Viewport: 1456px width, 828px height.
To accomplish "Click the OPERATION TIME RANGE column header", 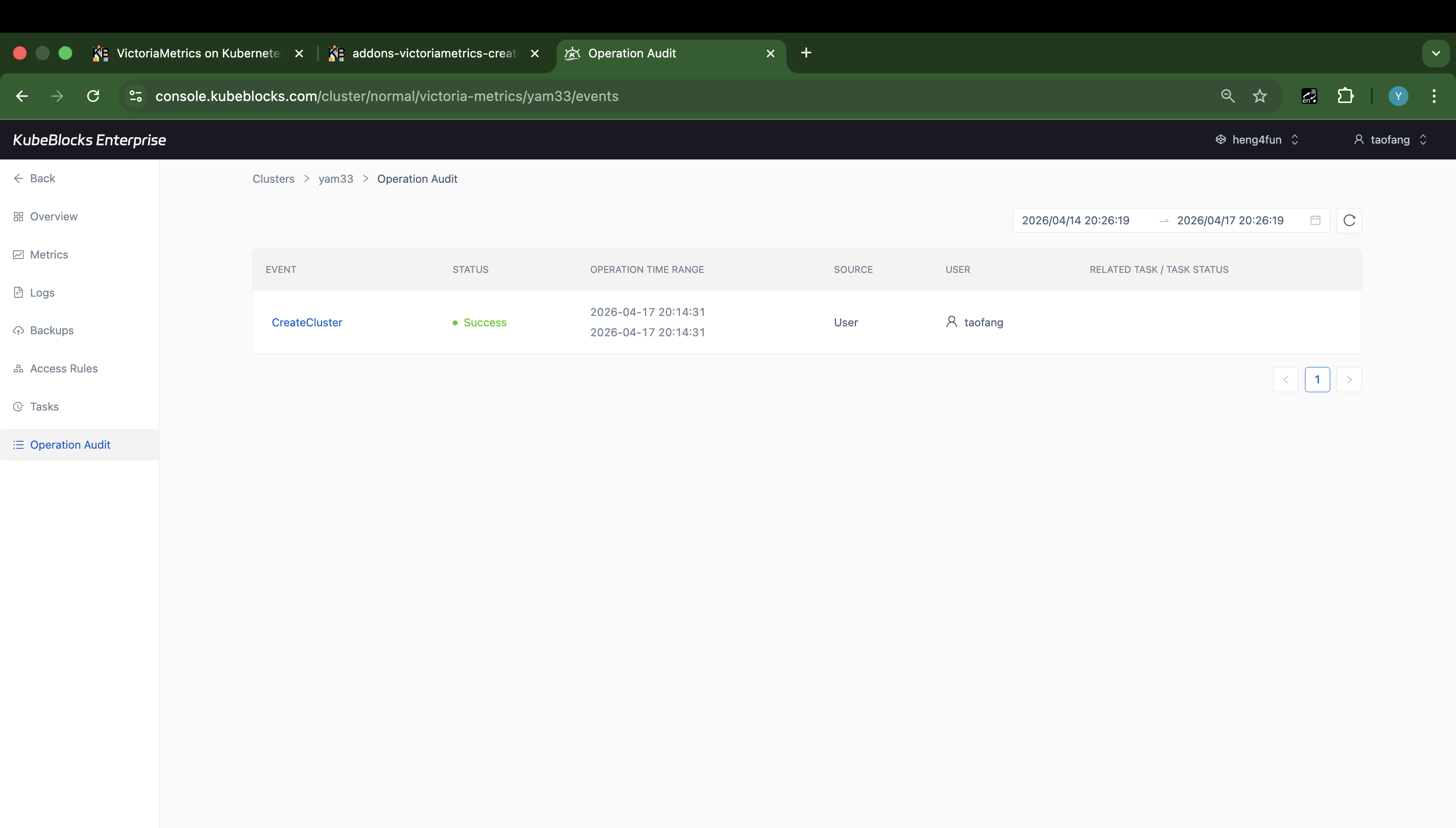I will [x=647, y=269].
